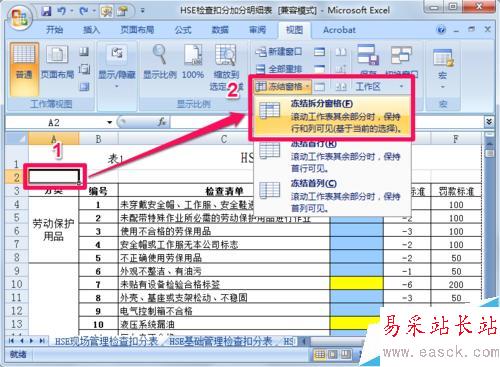Click the custom views icon in the ribbon
This screenshot has width=500, height=367.
point(84,69)
